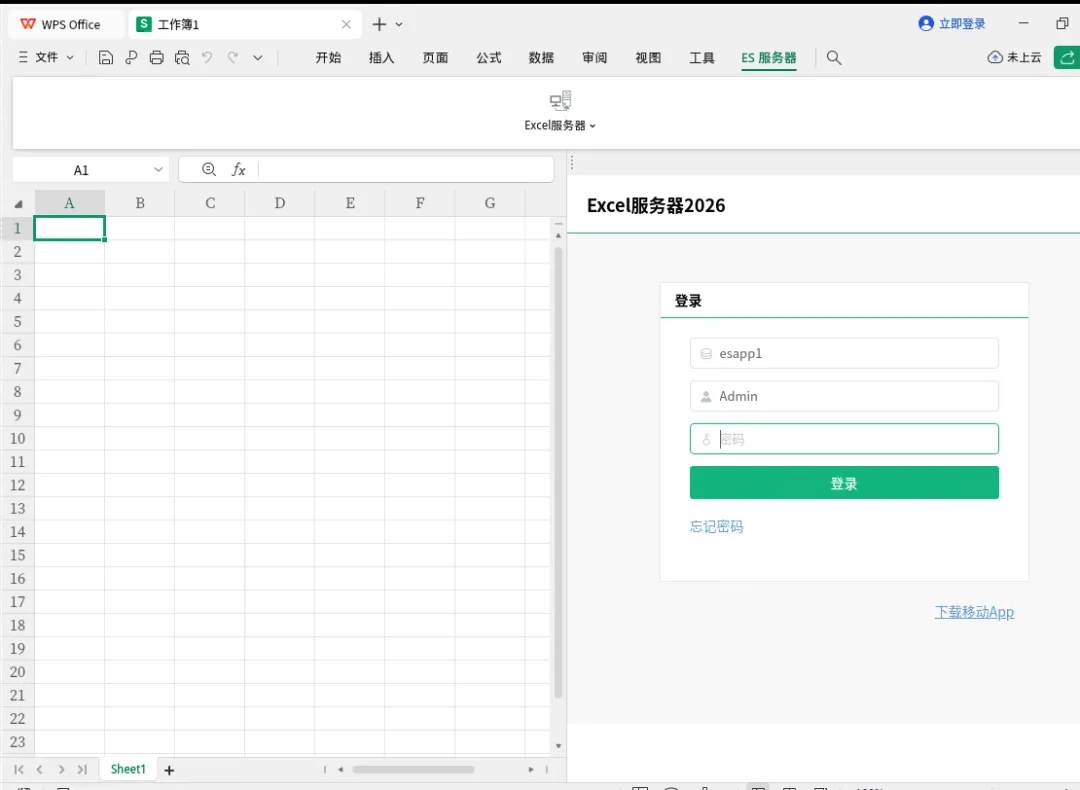This screenshot has width=1080, height=790.
Task: Click the new tab plus button
Action: point(379,24)
